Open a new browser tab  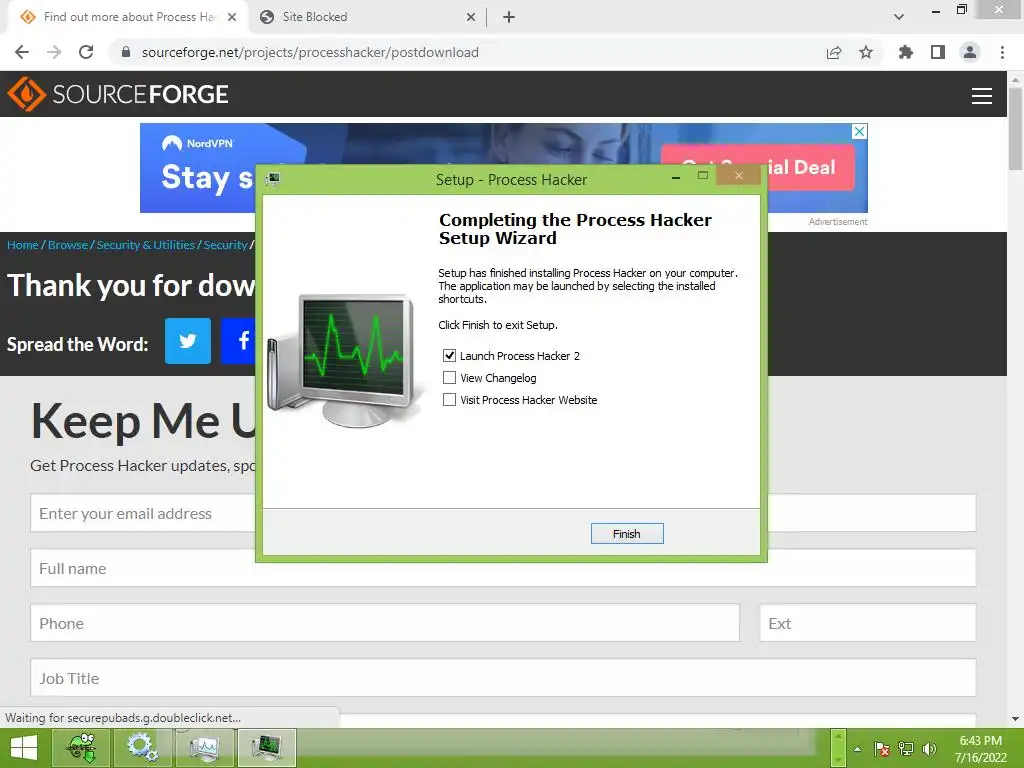coord(509,17)
